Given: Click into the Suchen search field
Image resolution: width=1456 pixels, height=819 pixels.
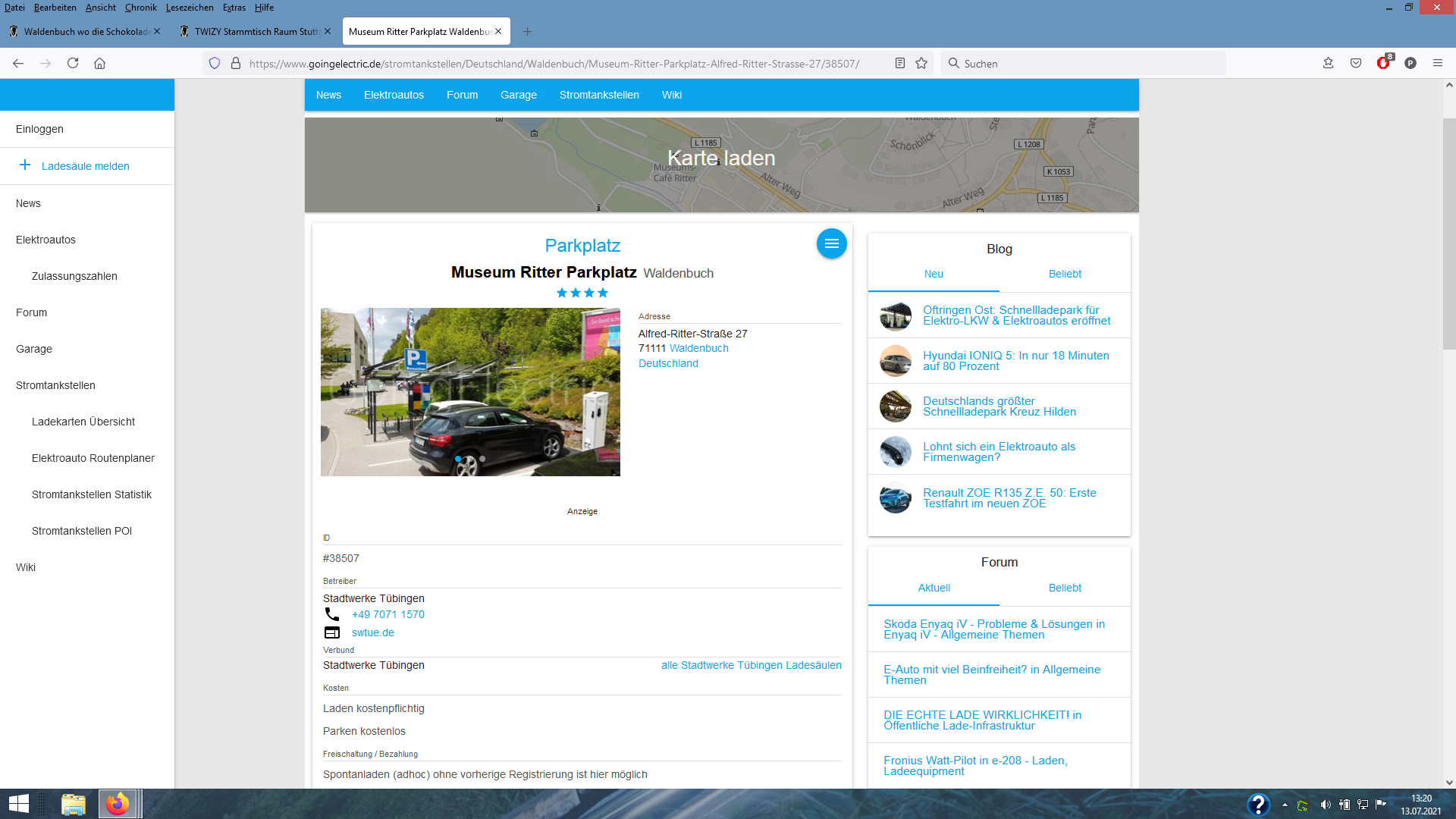Looking at the screenshot, I should coord(1084,64).
